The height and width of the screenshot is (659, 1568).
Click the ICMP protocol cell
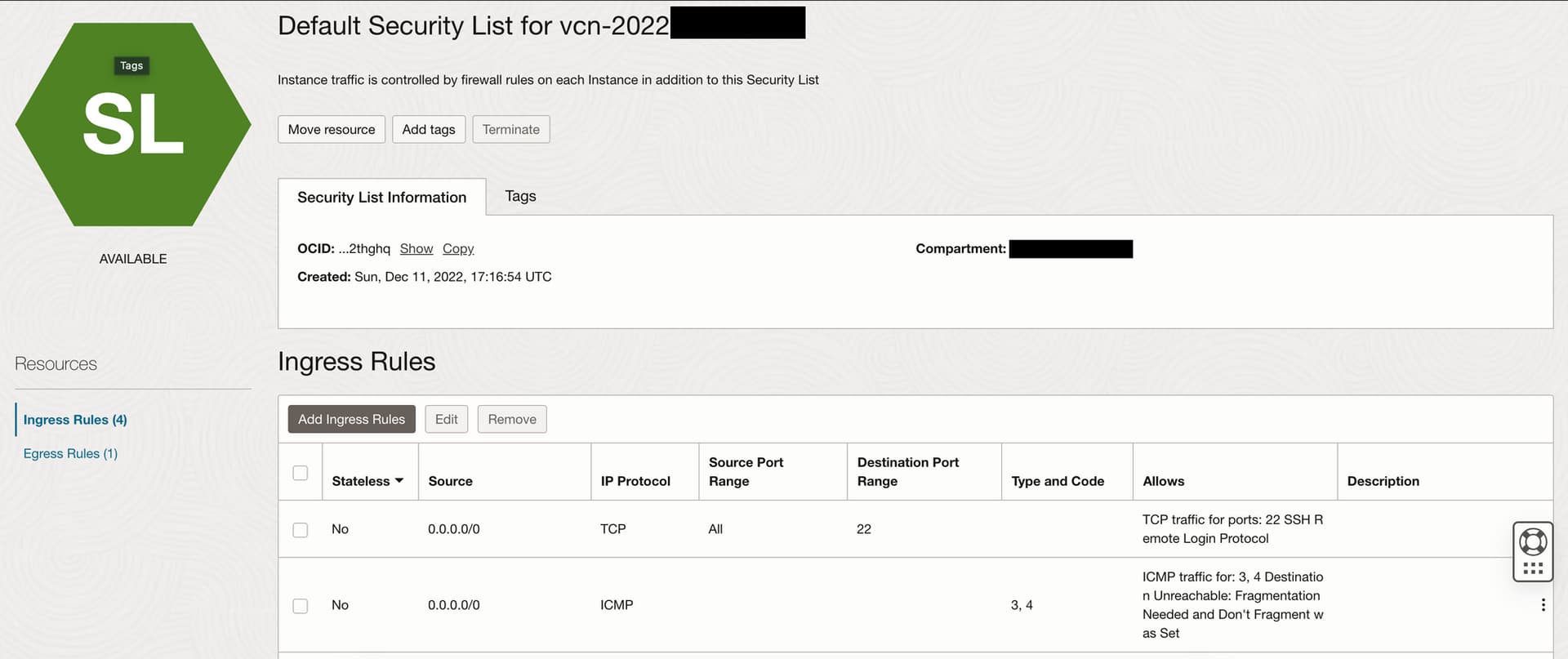(617, 605)
